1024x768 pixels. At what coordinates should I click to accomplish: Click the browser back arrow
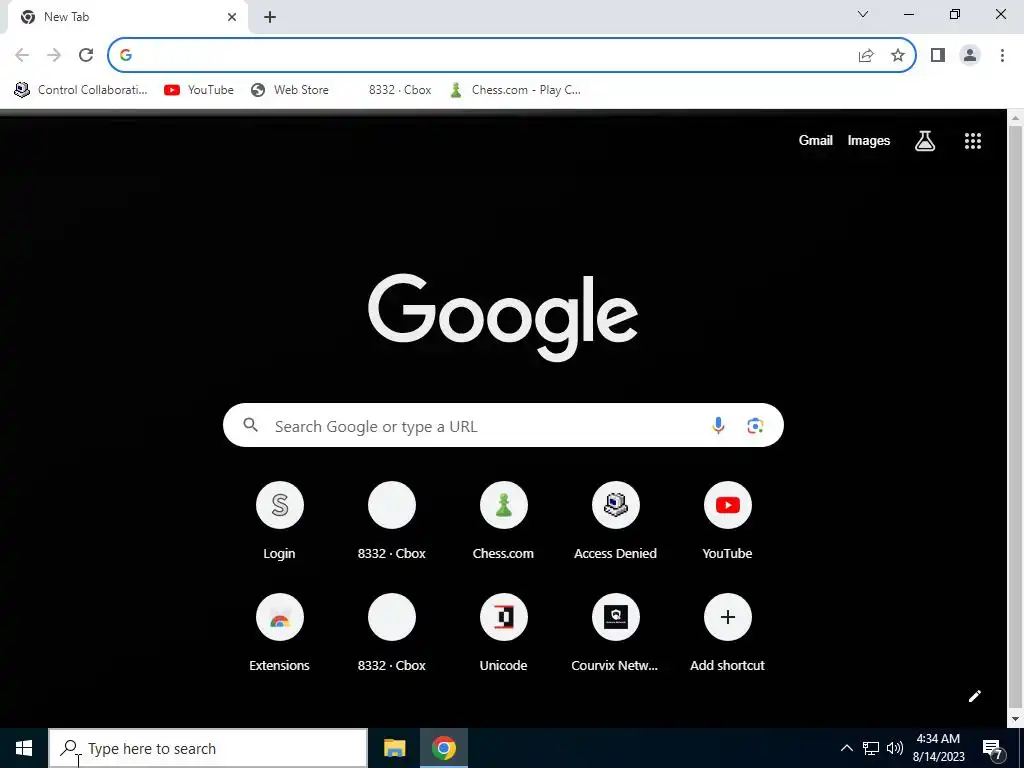22,55
